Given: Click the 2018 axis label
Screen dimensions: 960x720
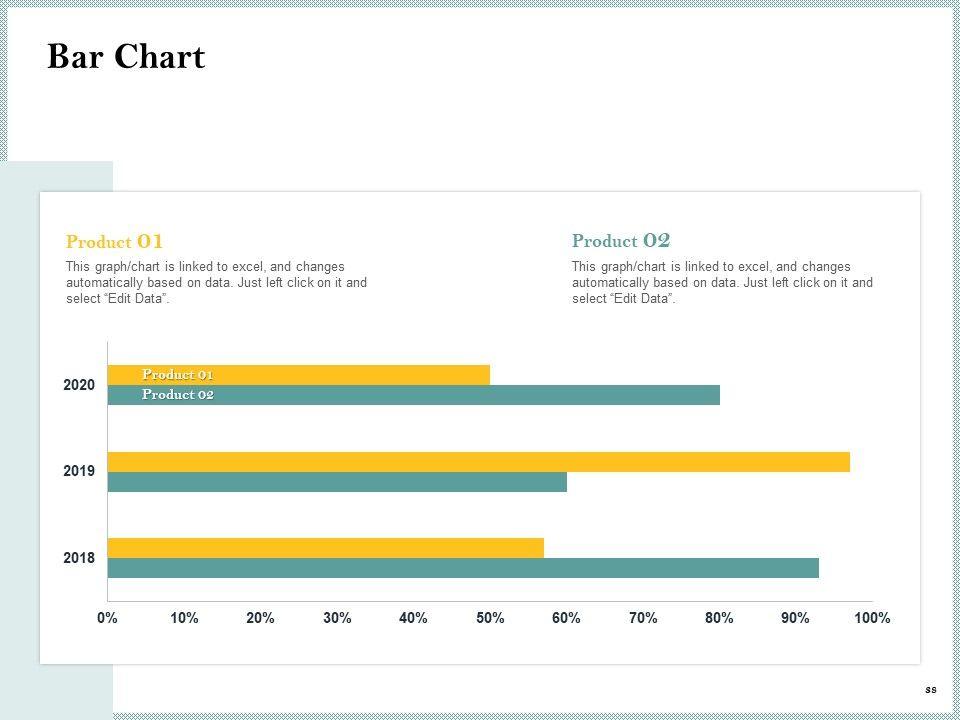Looking at the screenshot, I should [x=79, y=558].
